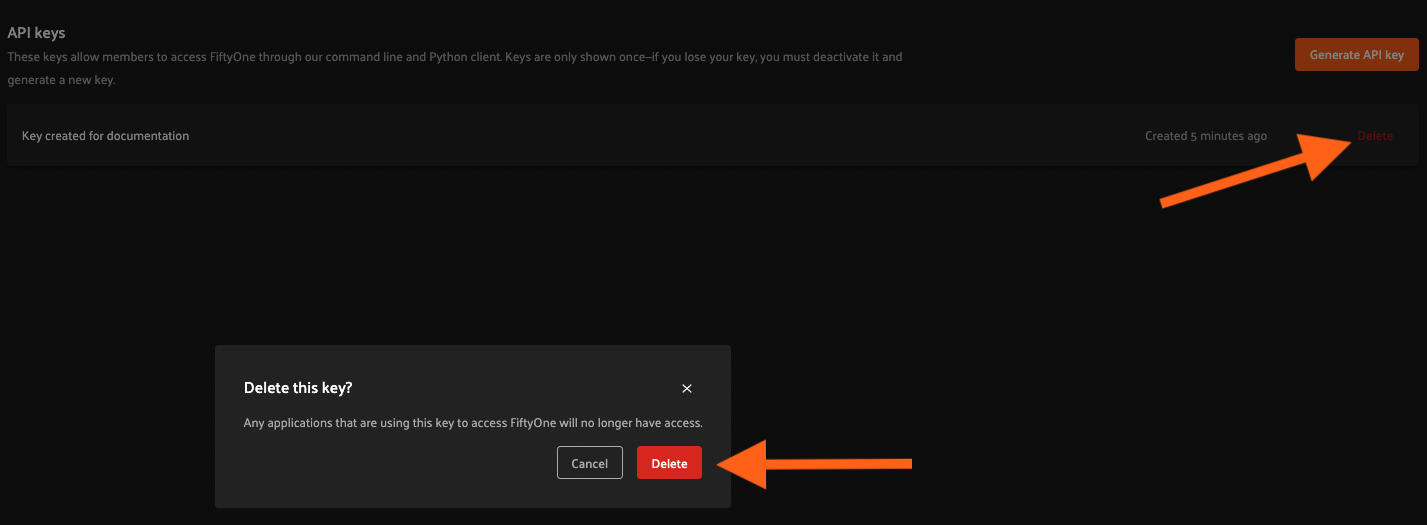The height and width of the screenshot is (525, 1427).
Task: Select 'Key created for documentation' text
Action: [105, 136]
